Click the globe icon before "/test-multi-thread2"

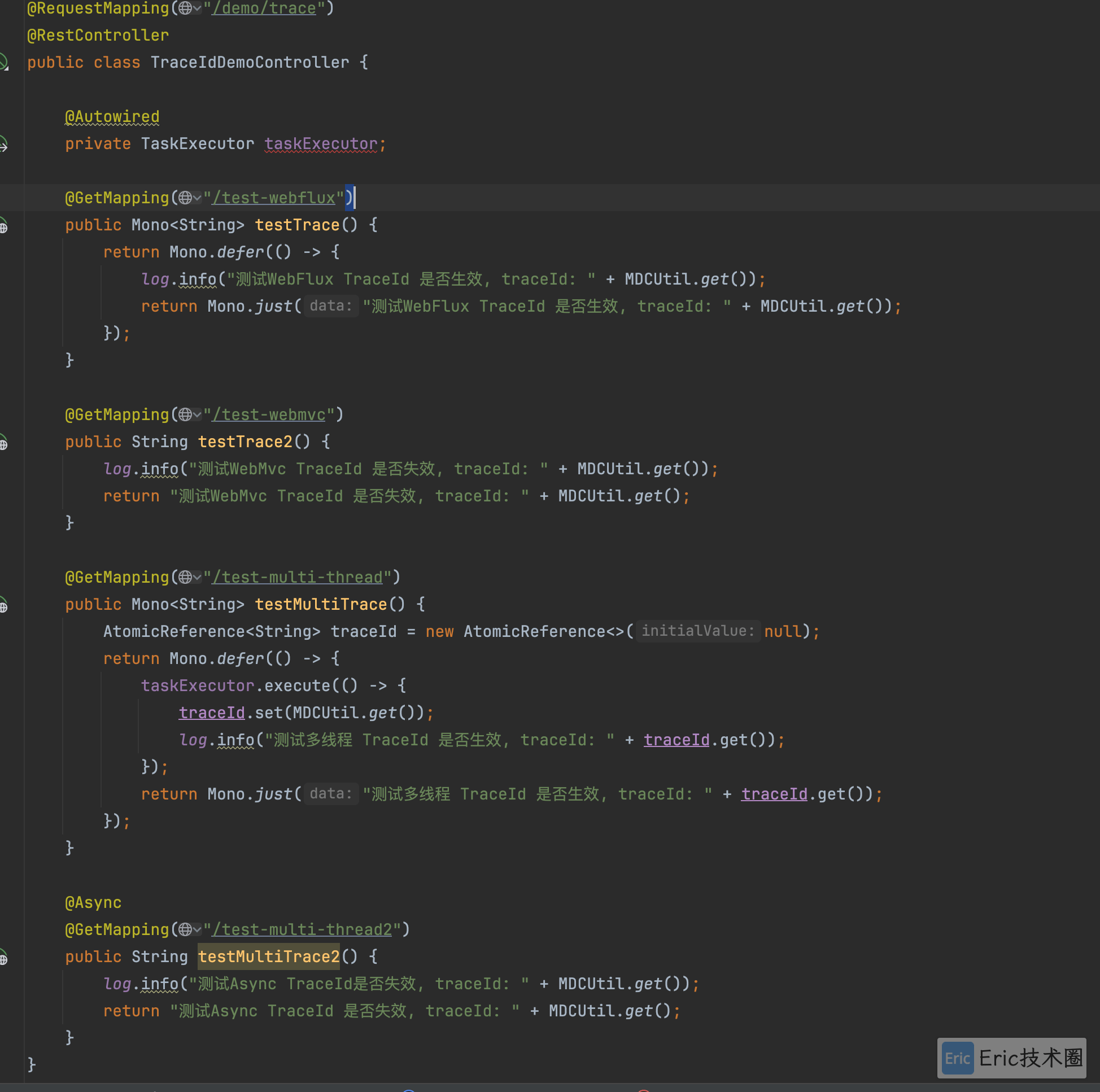click(x=185, y=930)
